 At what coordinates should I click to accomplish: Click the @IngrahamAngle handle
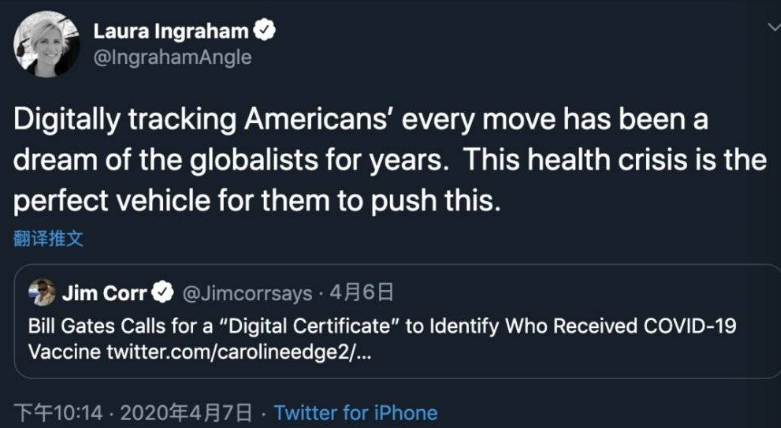click(172, 58)
